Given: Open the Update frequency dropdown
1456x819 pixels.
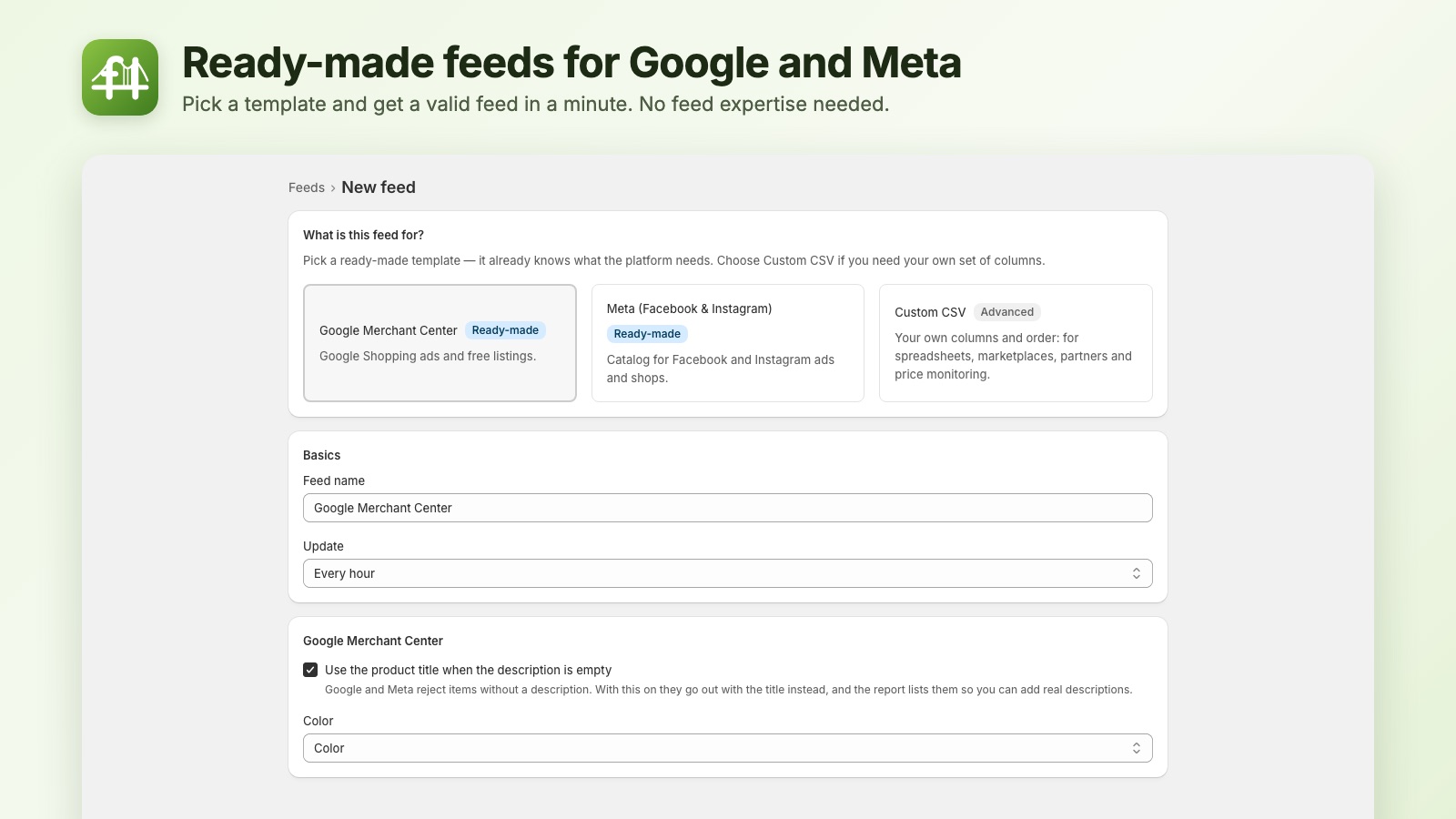Looking at the screenshot, I should click(x=728, y=573).
